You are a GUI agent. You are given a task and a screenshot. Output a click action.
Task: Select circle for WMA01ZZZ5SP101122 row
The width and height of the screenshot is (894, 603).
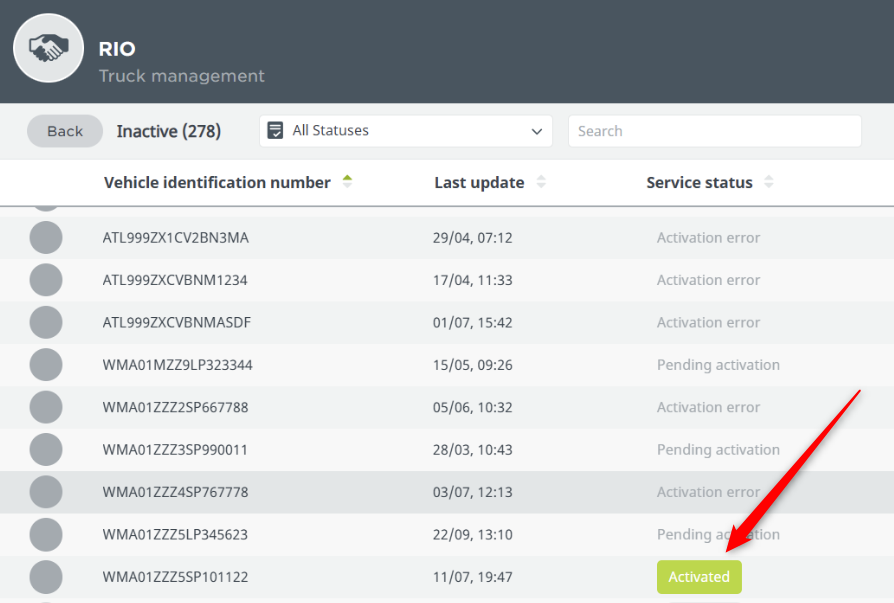[x=46, y=577]
